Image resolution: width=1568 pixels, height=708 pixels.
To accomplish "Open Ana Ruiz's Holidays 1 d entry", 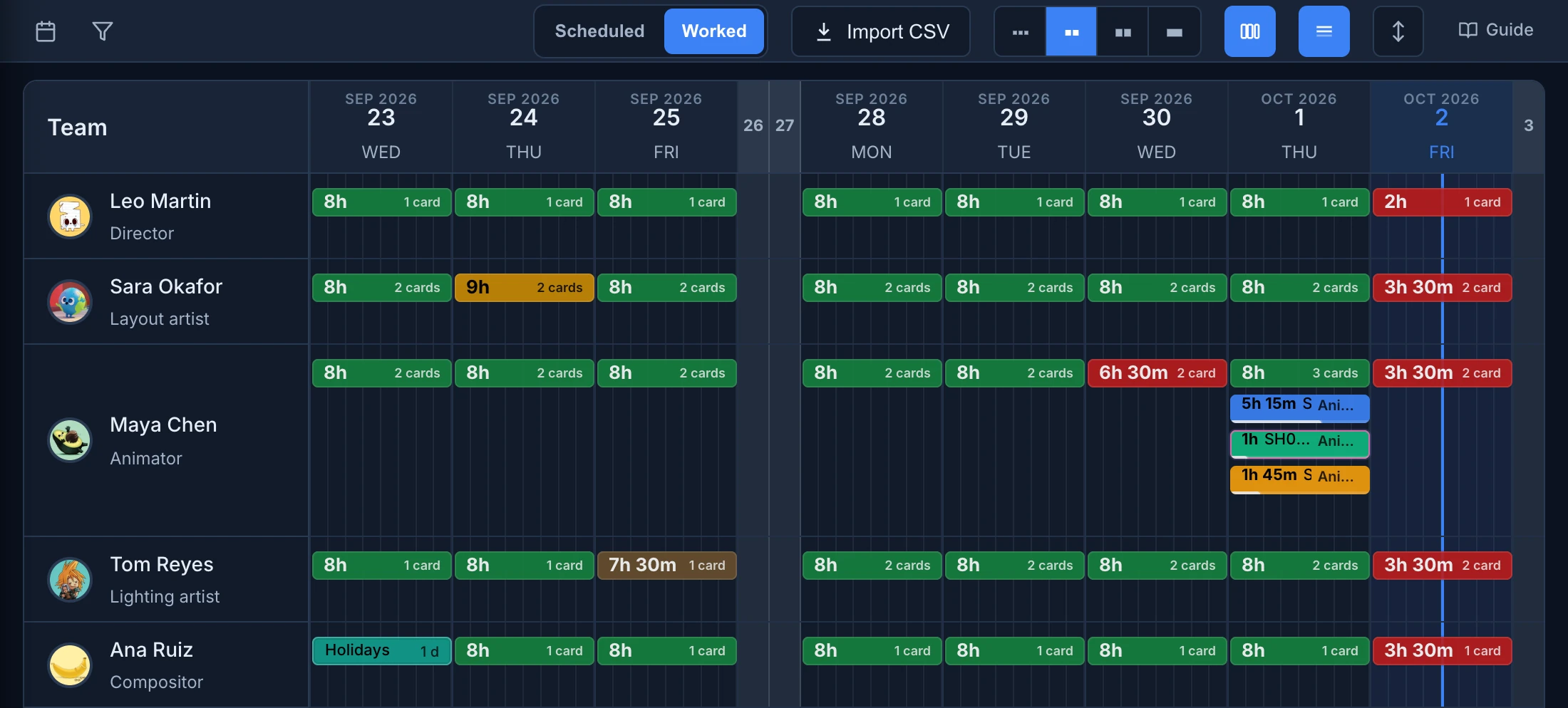I will (x=382, y=651).
